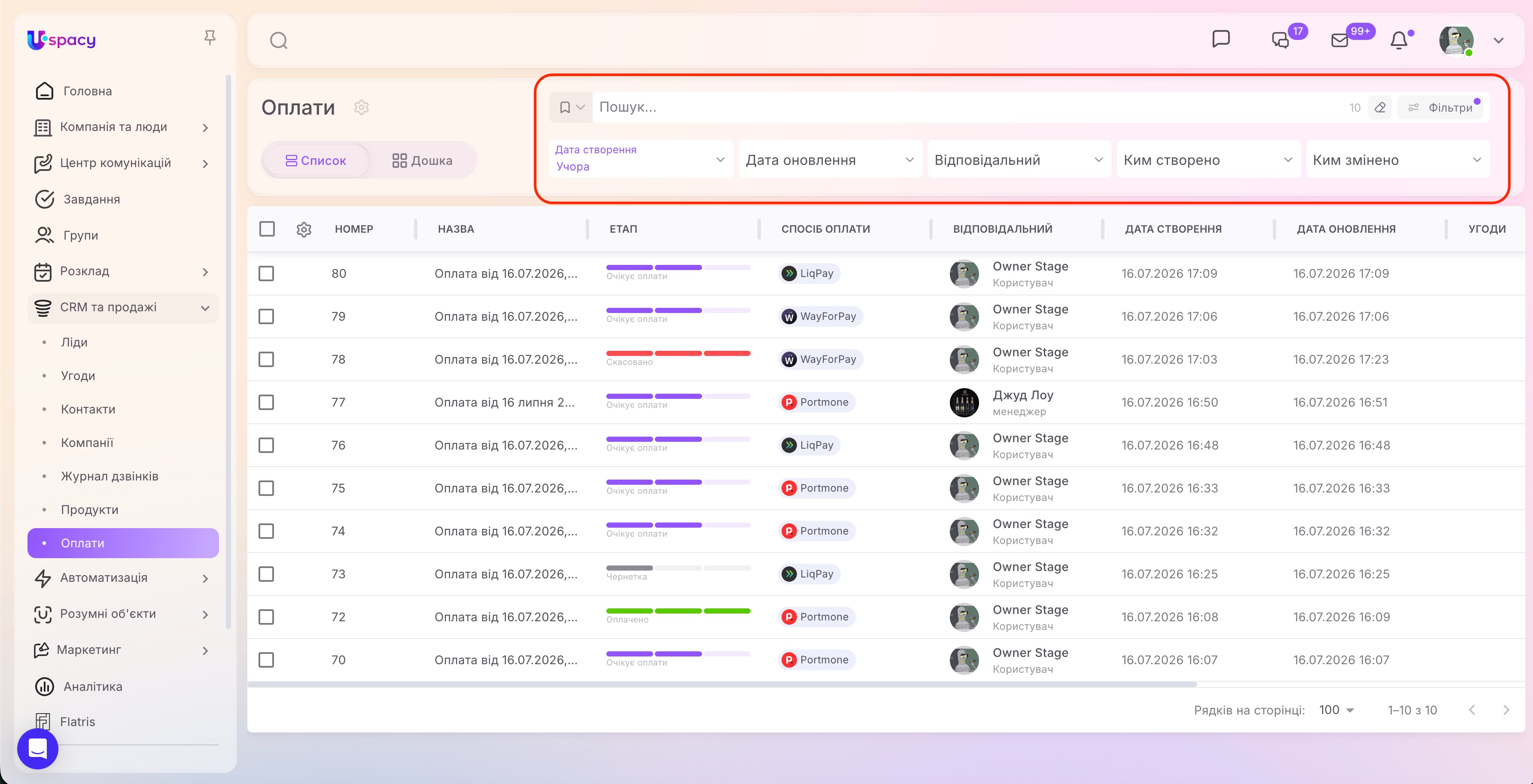Switch to Список view tab
1533x784 pixels.
pos(316,160)
